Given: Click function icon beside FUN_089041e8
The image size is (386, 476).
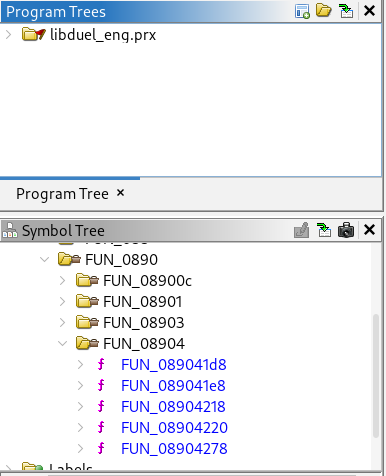Looking at the screenshot, I should [x=101, y=385].
